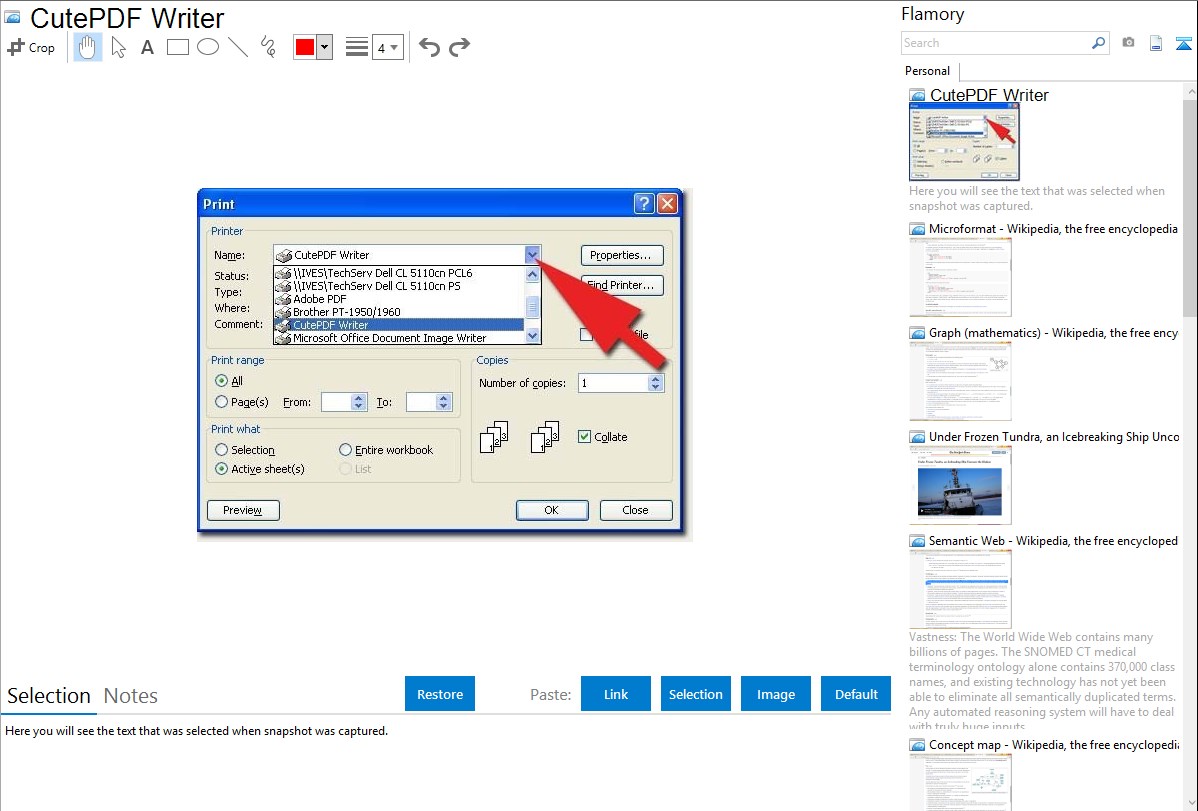
Task: Click the icon beside Concept map title
Action: (x=917, y=745)
